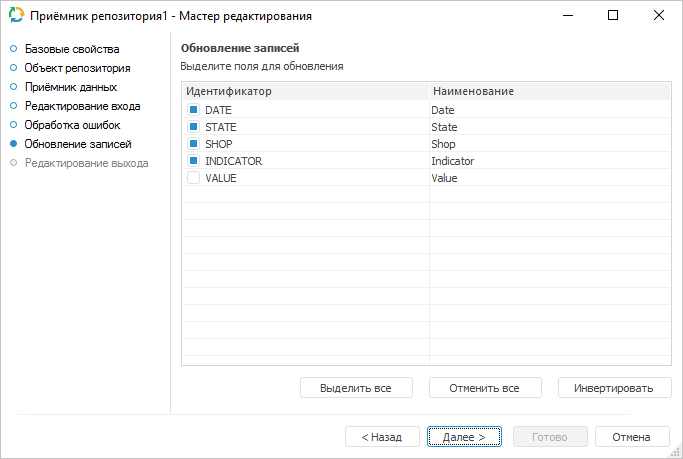
Task: Open the Базовые свойства wizard step
Action: pos(72,49)
